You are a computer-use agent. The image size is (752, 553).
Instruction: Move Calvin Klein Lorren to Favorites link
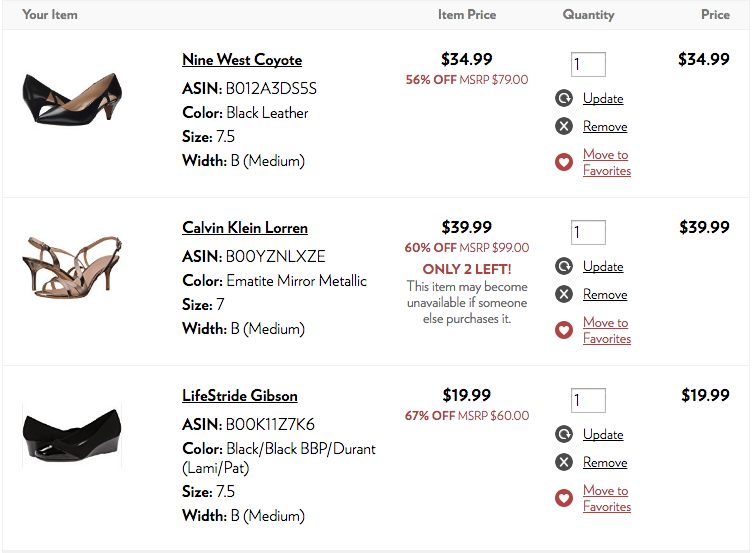607,330
